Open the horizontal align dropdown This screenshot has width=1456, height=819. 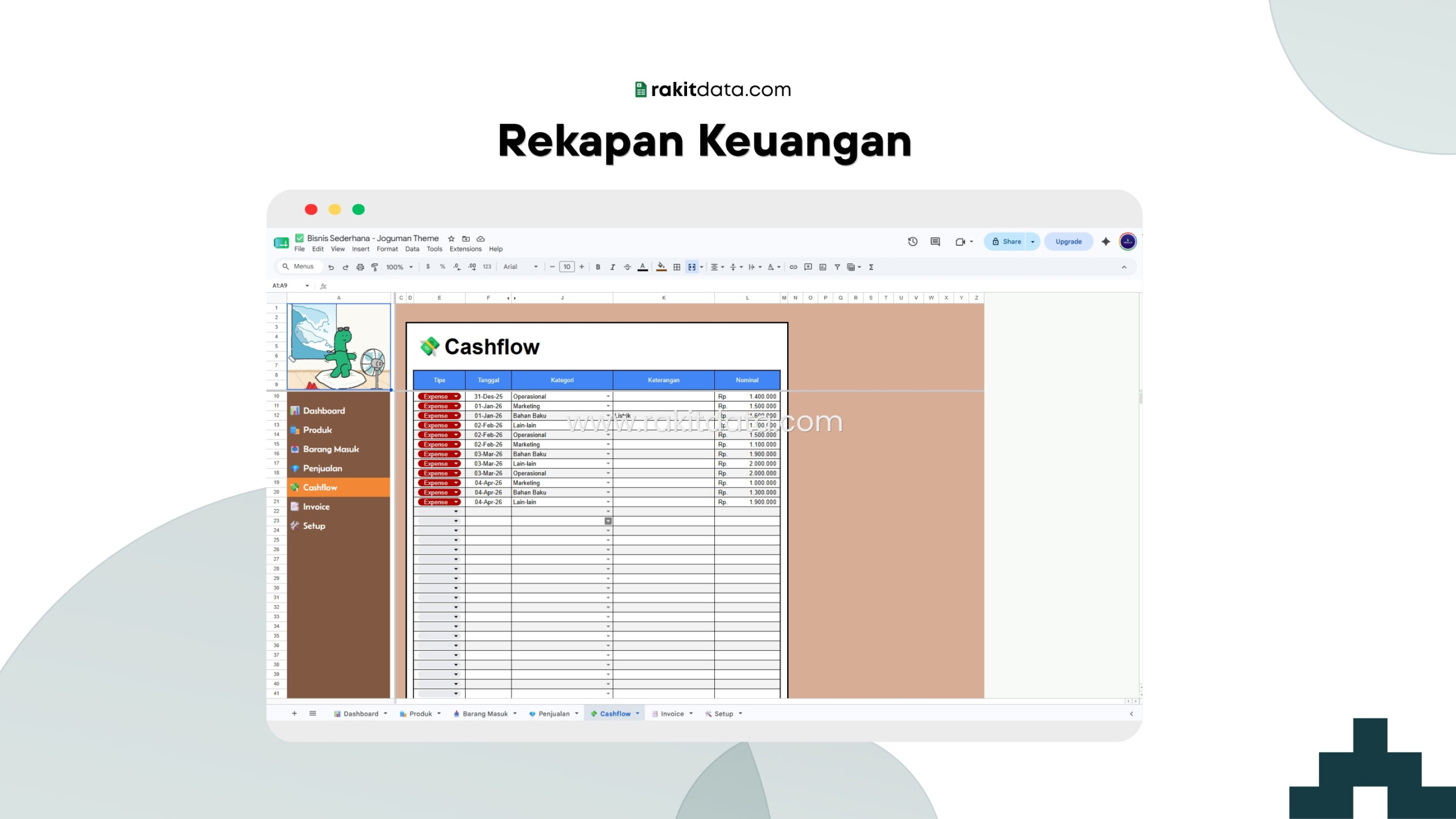pos(718,267)
